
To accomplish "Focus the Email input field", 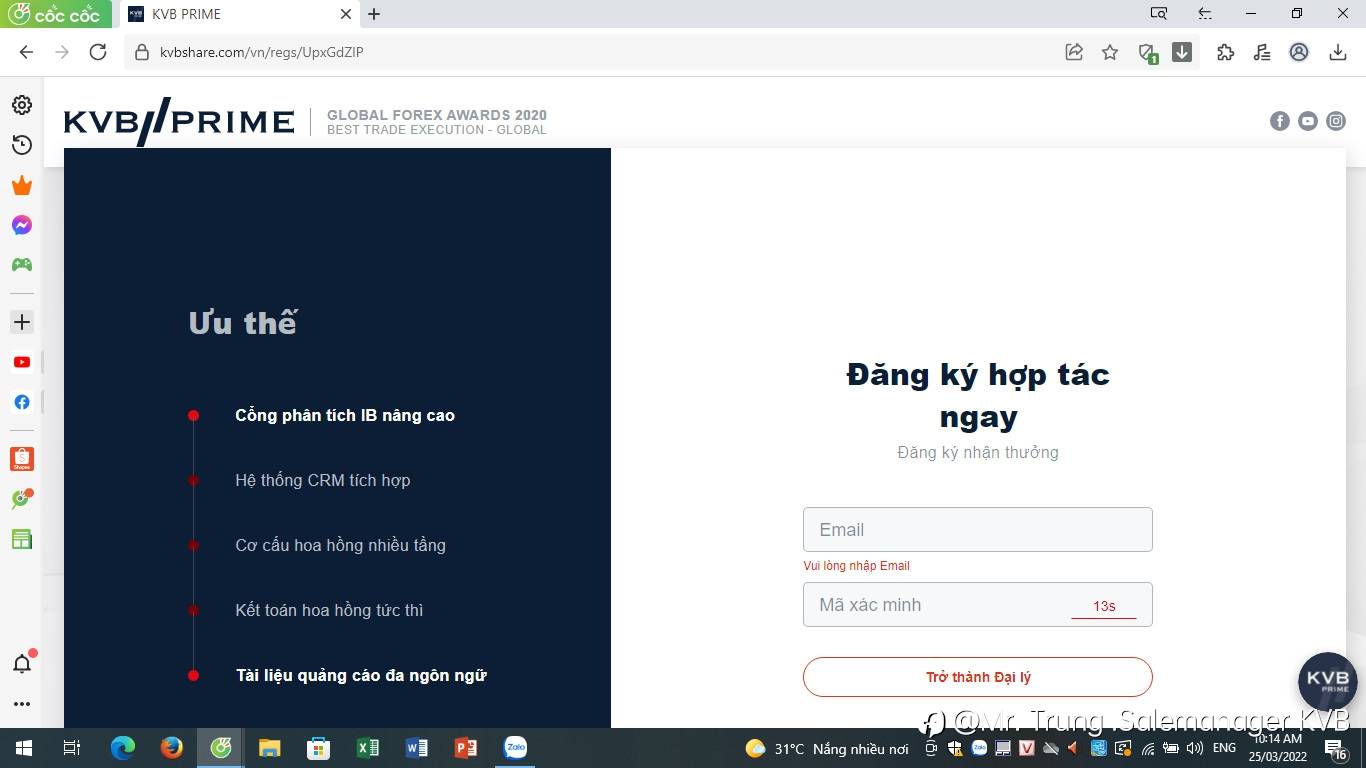I will tap(978, 530).
